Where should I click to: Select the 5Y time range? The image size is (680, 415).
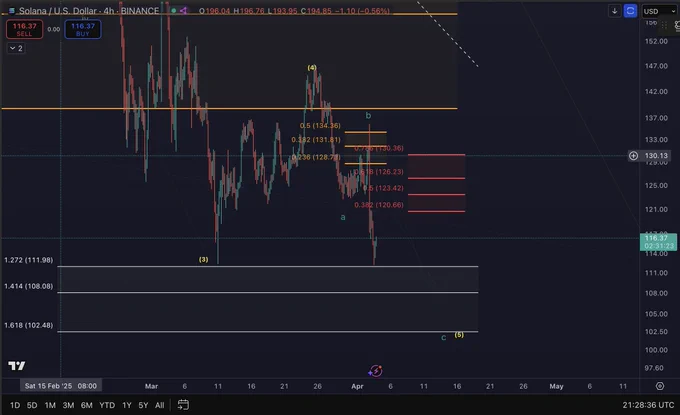tap(143, 405)
